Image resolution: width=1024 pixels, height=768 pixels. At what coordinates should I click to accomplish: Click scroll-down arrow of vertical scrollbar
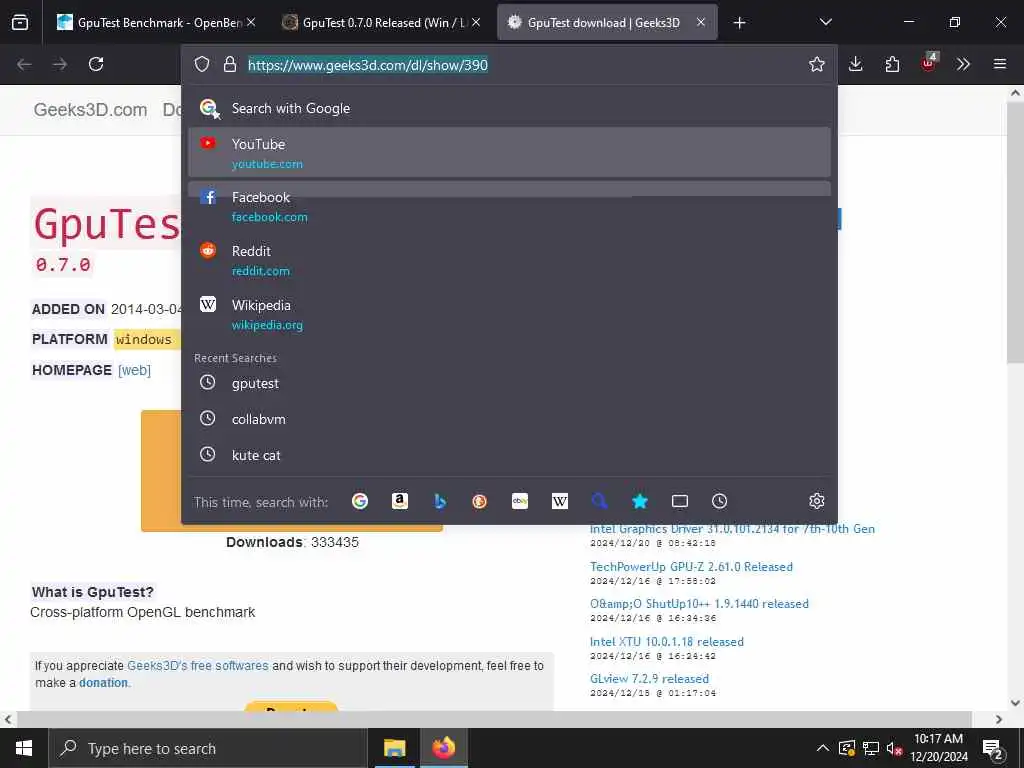pyautogui.click(x=1015, y=703)
